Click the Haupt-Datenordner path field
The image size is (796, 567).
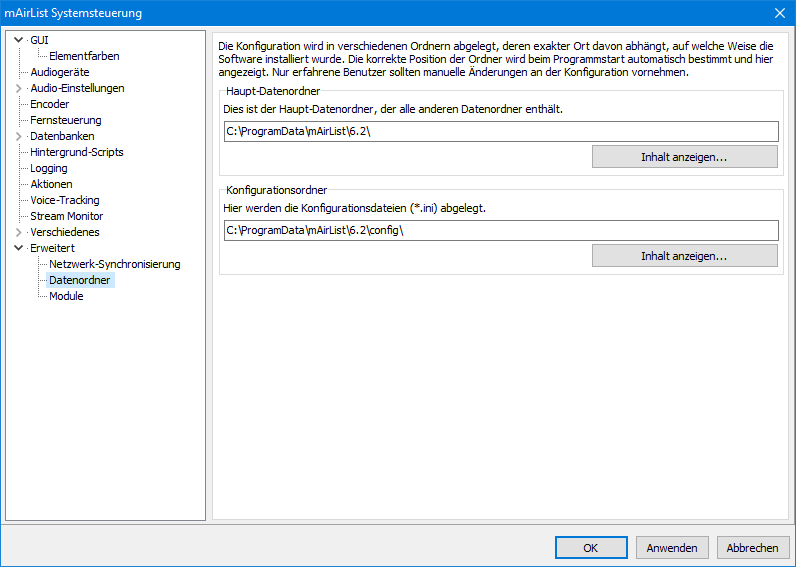tap(501, 131)
